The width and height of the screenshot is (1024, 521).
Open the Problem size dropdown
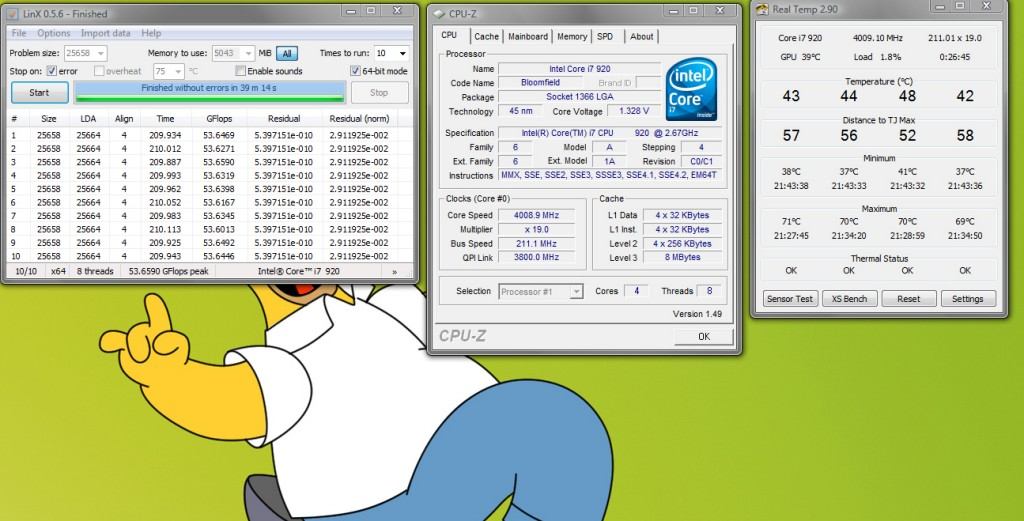[101, 54]
